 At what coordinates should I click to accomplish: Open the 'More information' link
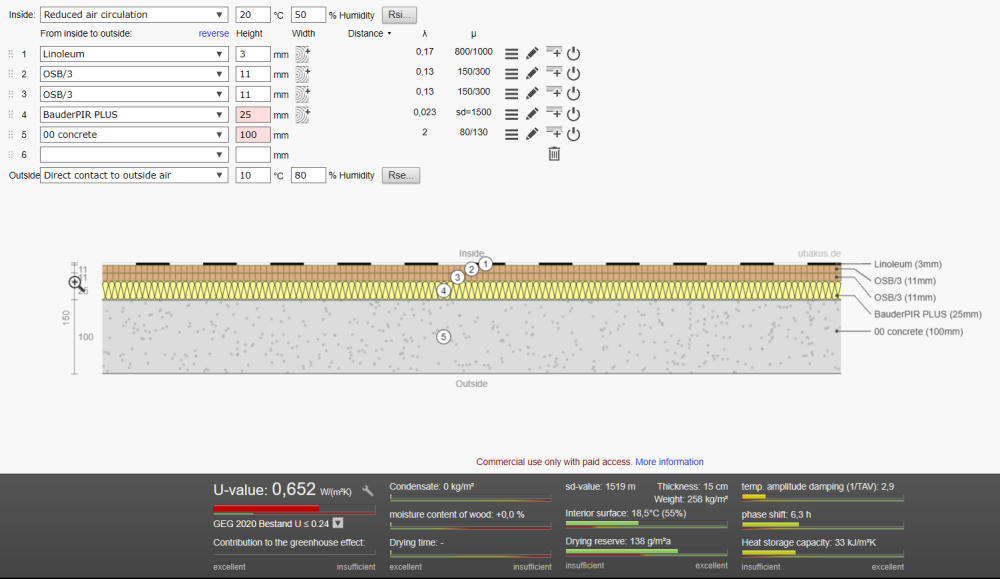(669, 462)
